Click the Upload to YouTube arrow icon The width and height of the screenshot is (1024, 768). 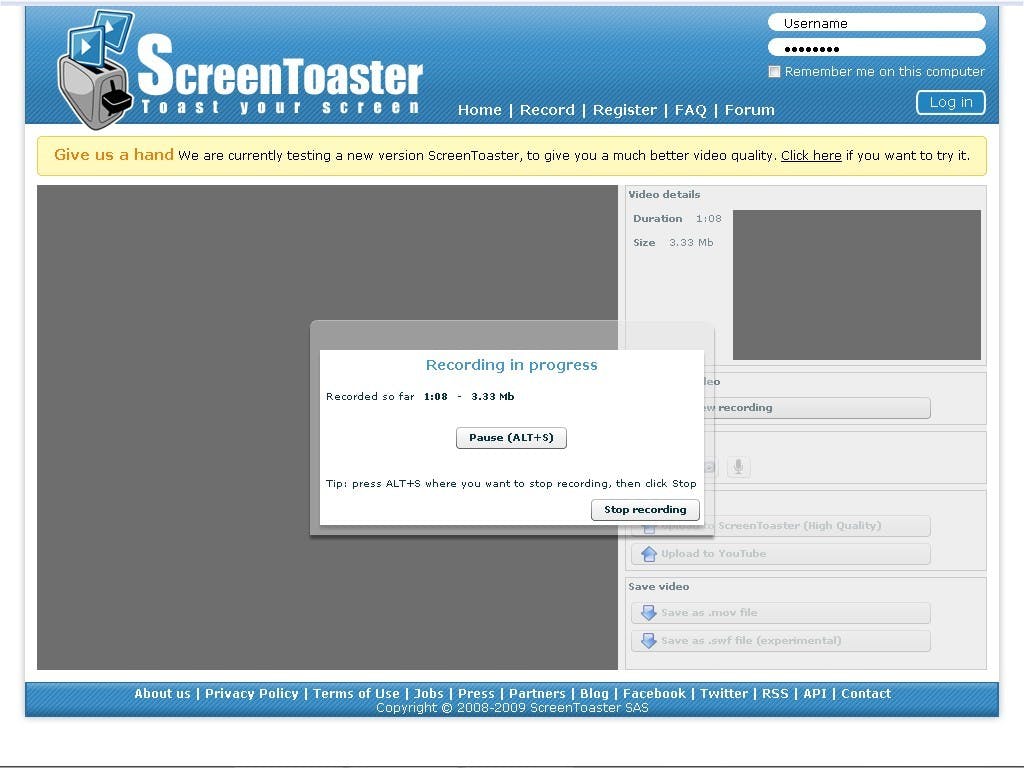coord(648,554)
